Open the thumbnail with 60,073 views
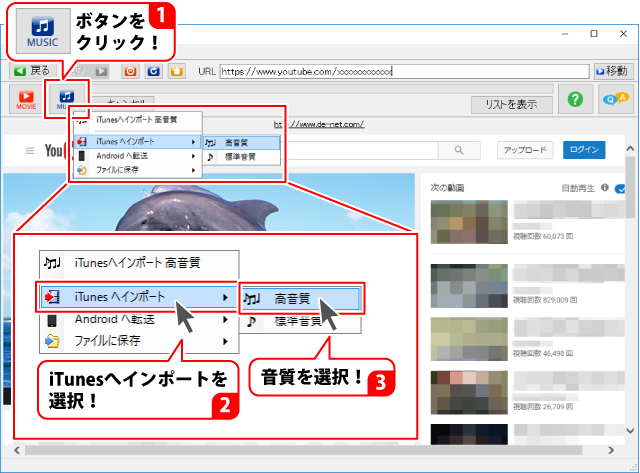The height and width of the screenshot is (473, 640). 469,222
